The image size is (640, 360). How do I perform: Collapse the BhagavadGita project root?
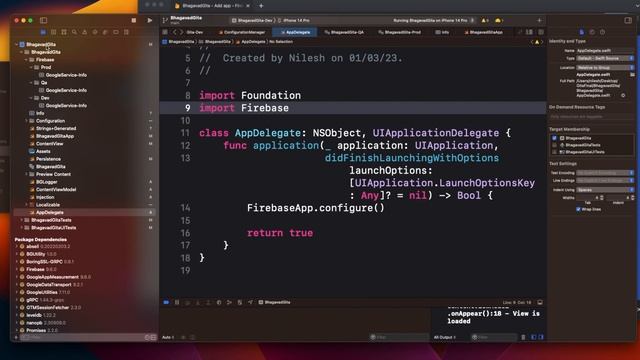[x=17, y=44]
